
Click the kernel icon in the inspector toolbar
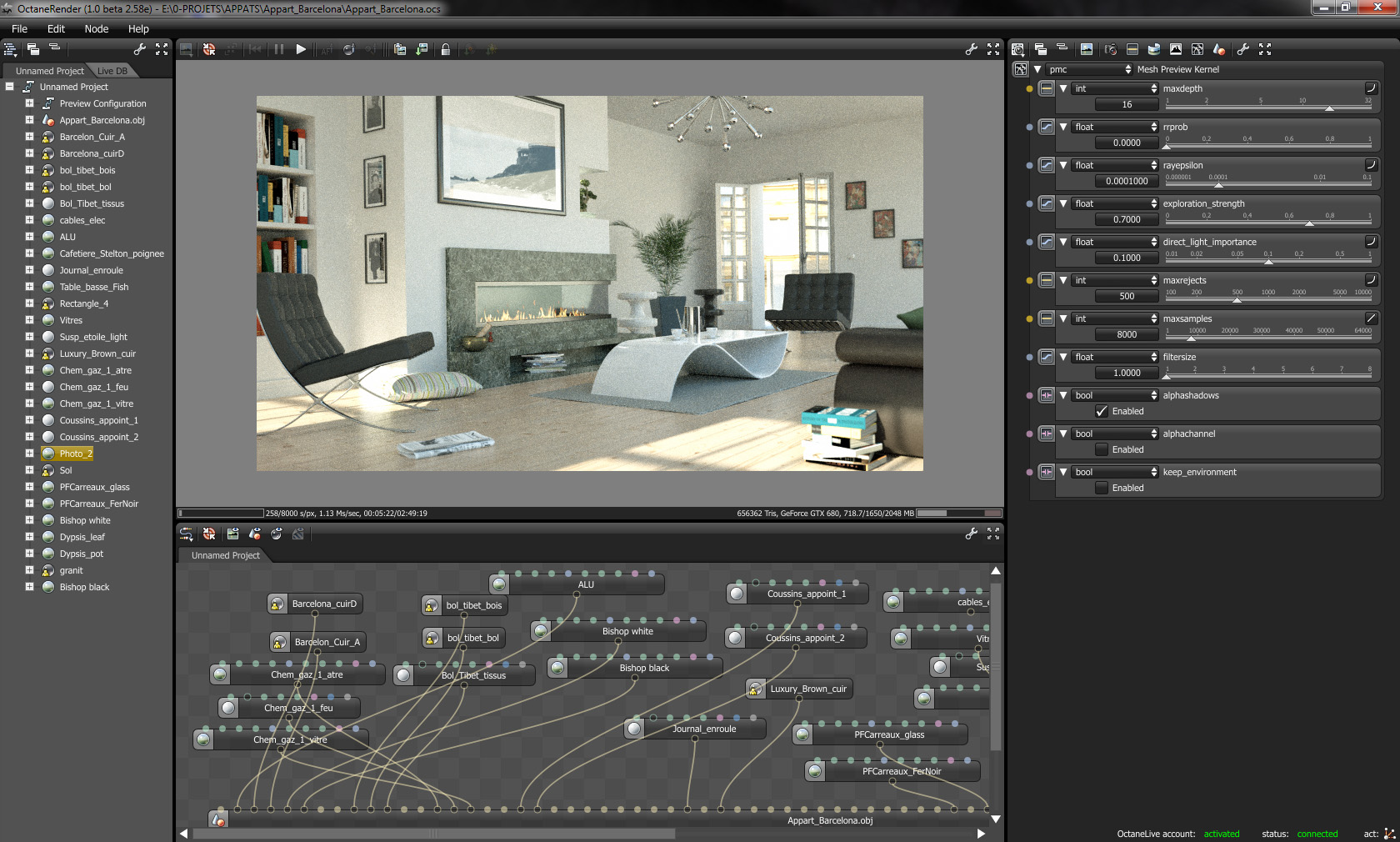pos(1197,49)
